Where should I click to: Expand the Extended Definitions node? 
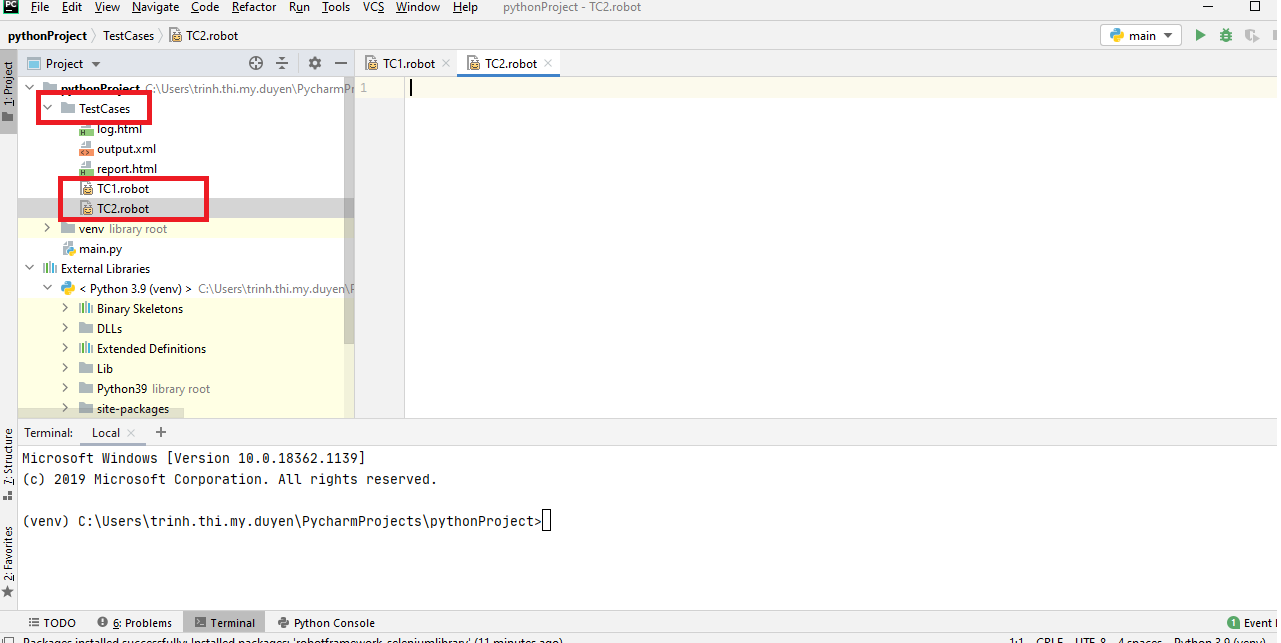(65, 348)
